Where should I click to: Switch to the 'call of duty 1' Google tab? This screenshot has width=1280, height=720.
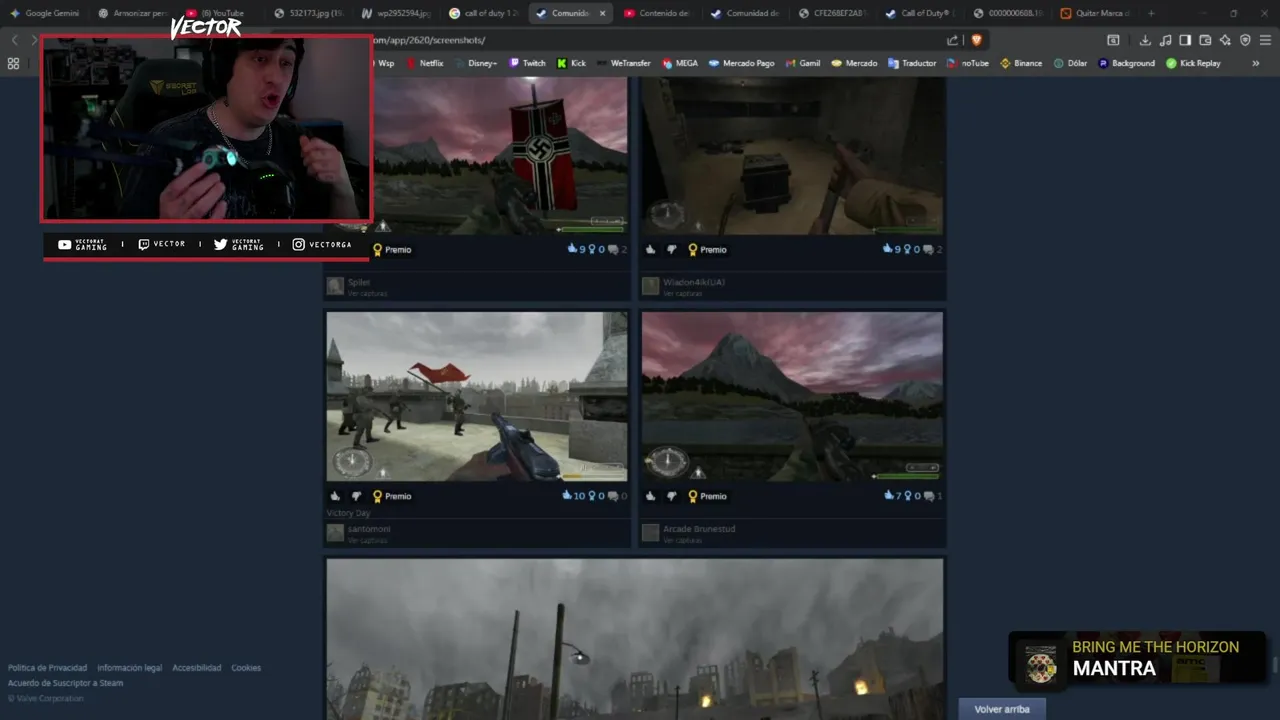[484, 13]
